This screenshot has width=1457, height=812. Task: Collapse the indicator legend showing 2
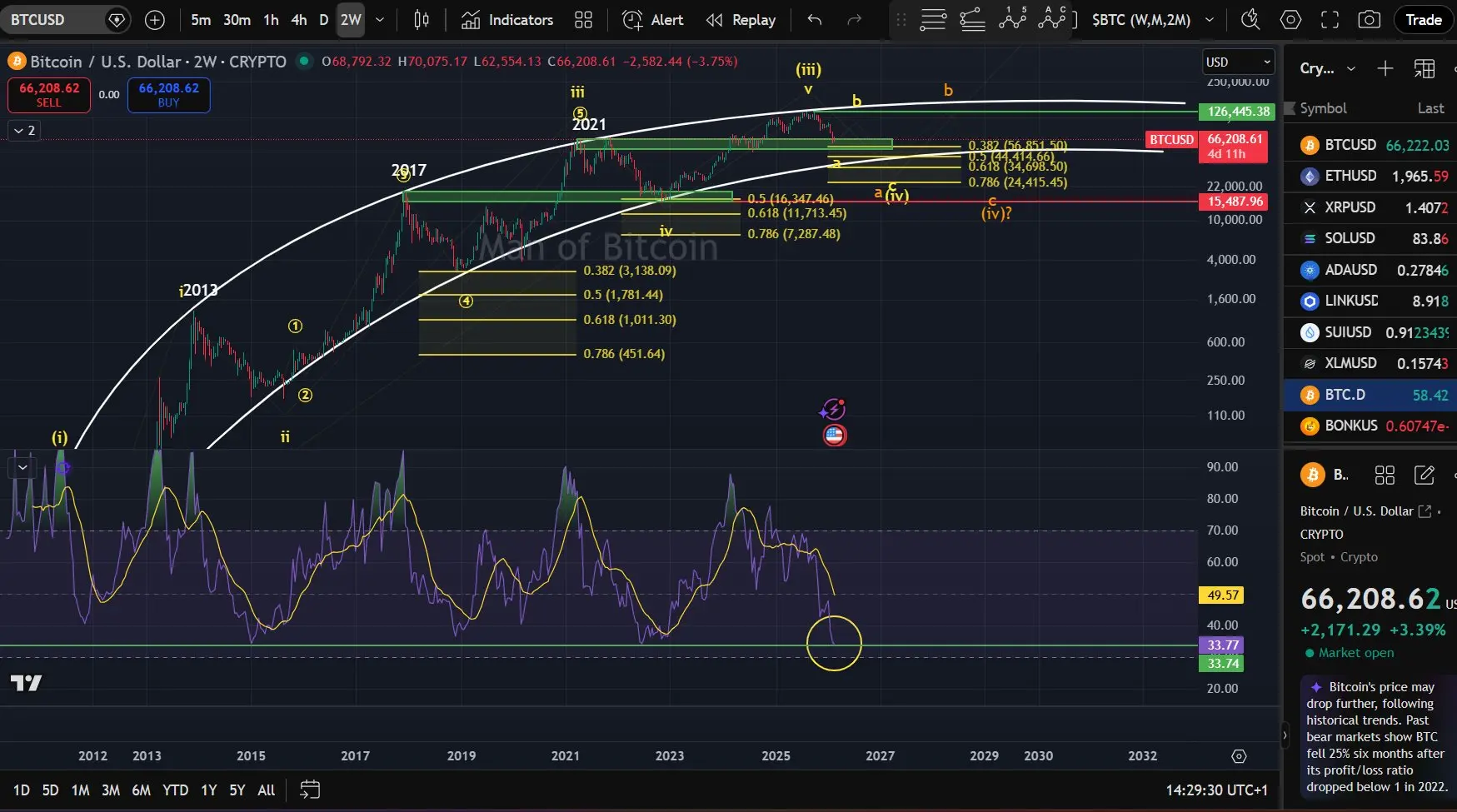pyautogui.click(x=23, y=131)
